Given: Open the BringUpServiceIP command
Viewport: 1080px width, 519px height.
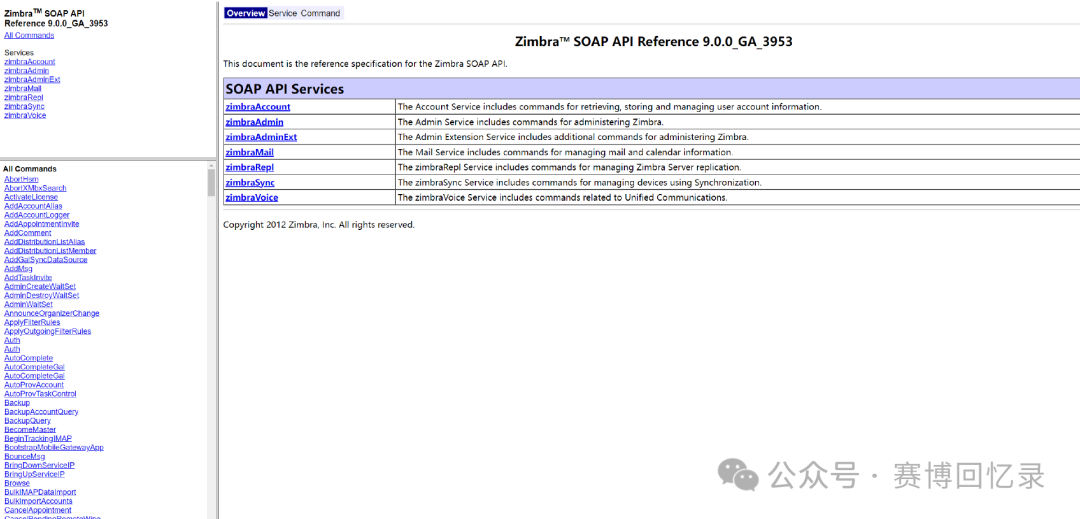Looking at the screenshot, I should click(34, 474).
